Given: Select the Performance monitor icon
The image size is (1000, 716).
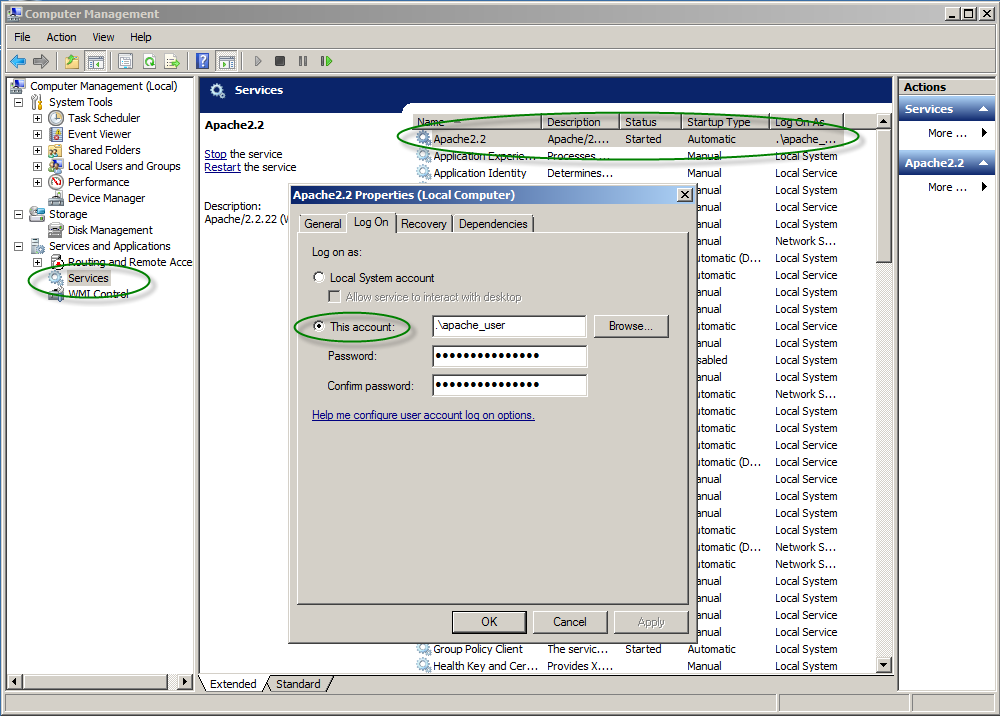Looking at the screenshot, I should (x=56, y=182).
